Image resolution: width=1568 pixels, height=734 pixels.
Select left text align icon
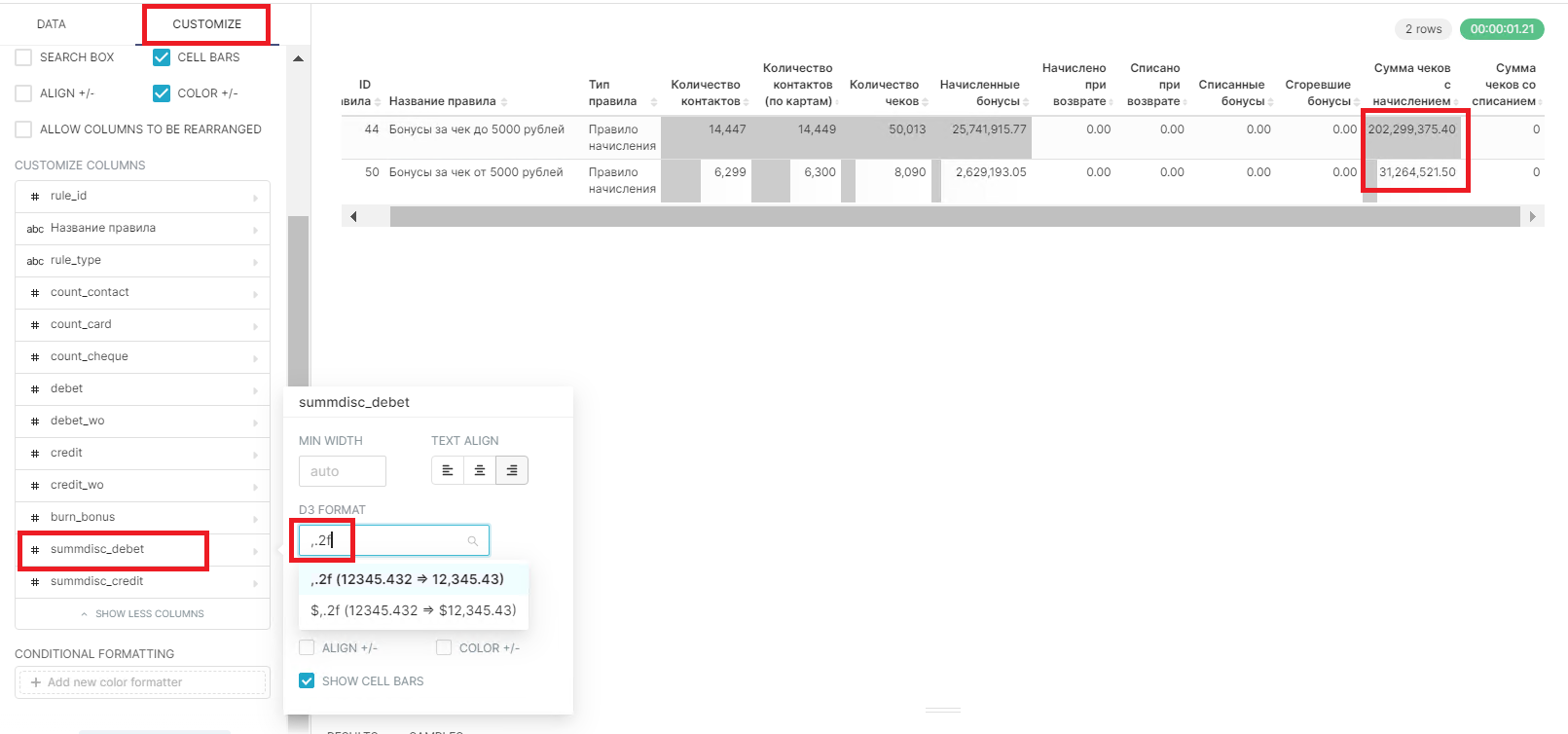pos(448,471)
